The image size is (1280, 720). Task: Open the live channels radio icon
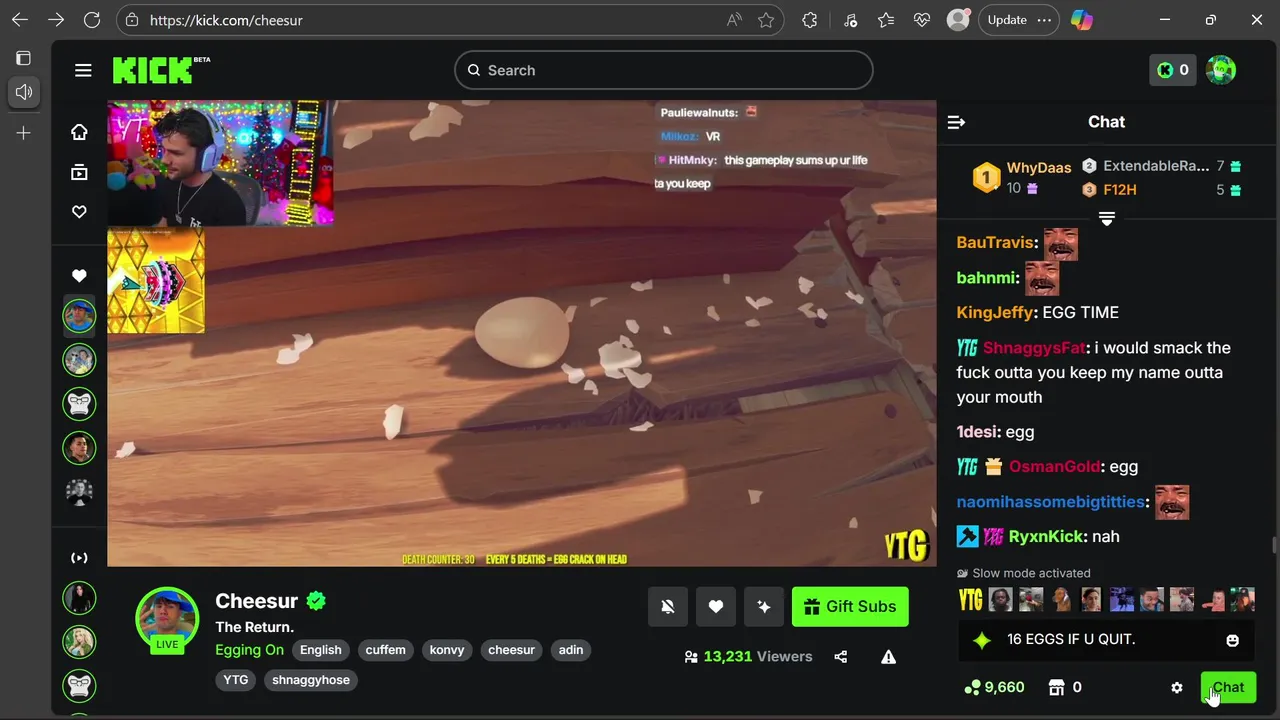click(x=79, y=558)
